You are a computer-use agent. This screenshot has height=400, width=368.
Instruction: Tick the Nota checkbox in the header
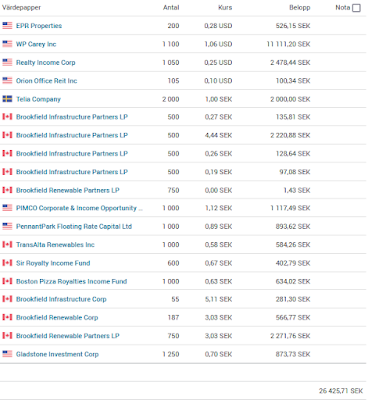click(356, 8)
